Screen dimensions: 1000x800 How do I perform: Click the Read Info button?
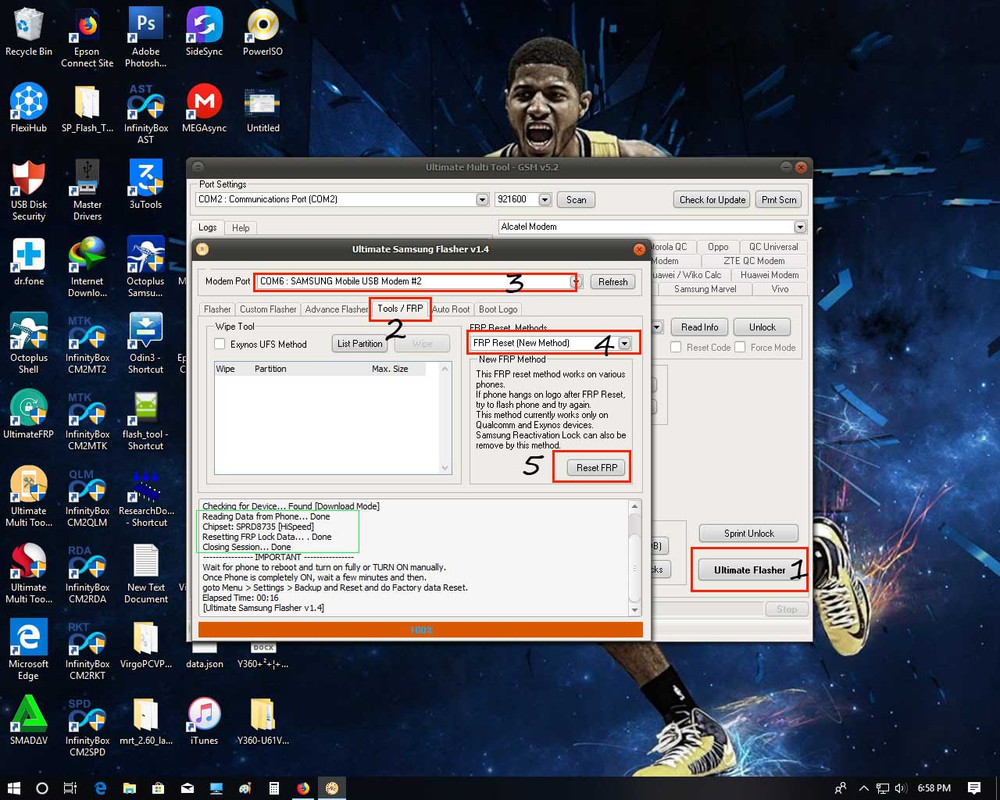click(699, 327)
